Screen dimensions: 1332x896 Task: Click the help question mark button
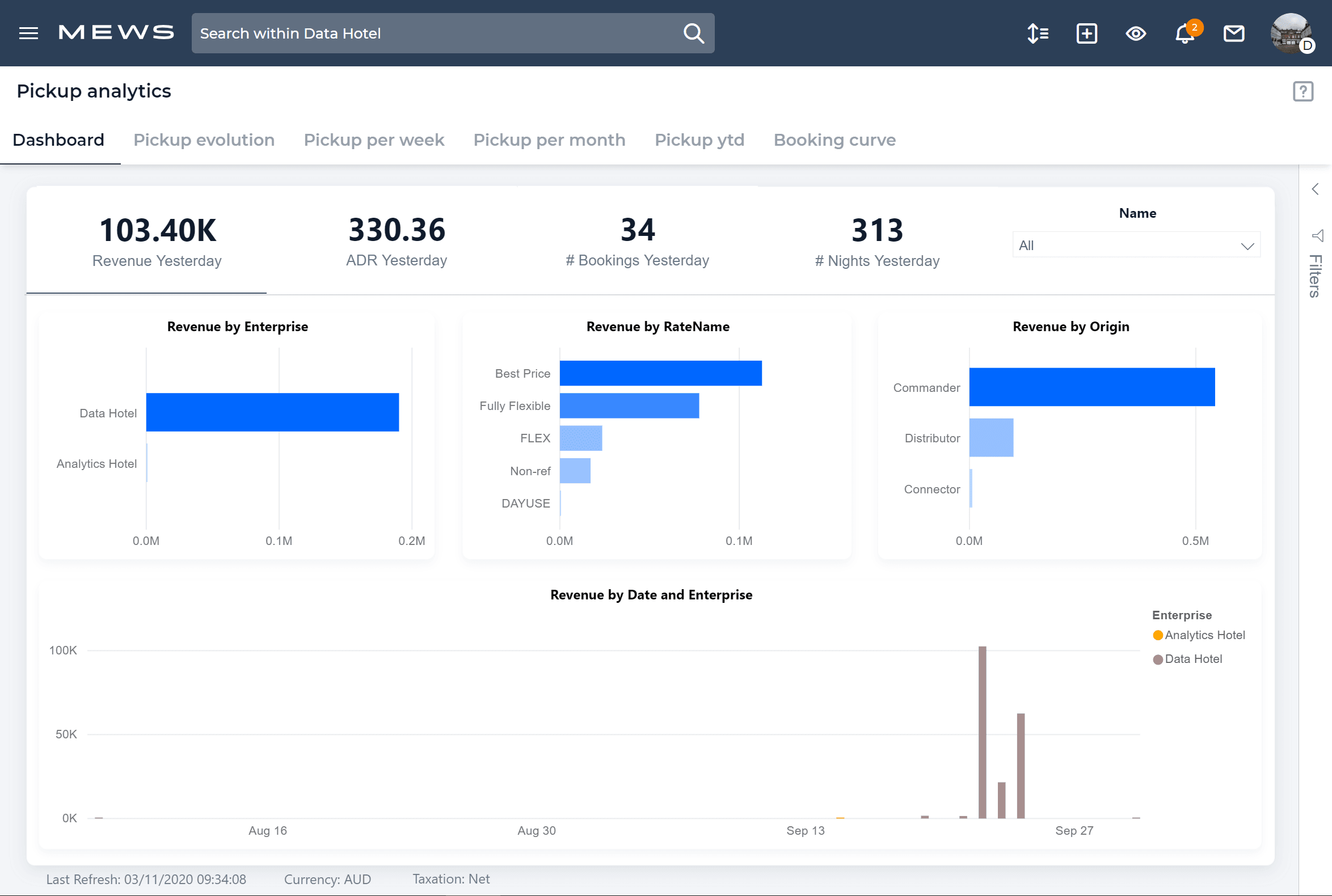1303,91
